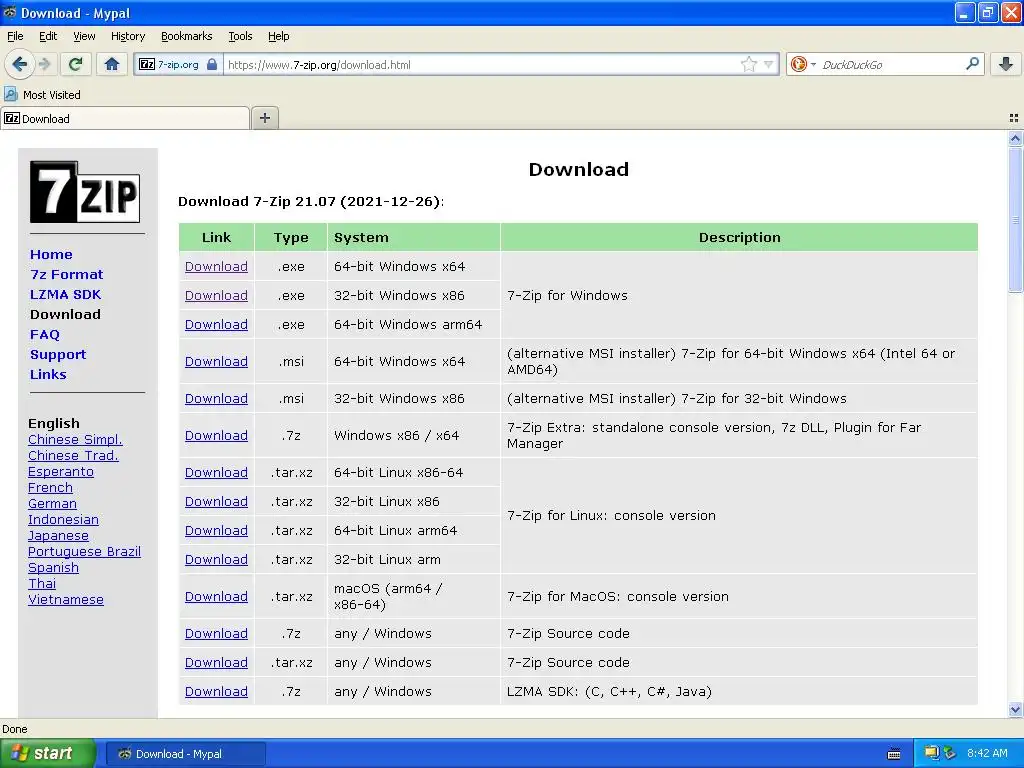Image resolution: width=1024 pixels, height=768 pixels.
Task: Click the scrollbar up arrow
Action: (x=1015, y=138)
